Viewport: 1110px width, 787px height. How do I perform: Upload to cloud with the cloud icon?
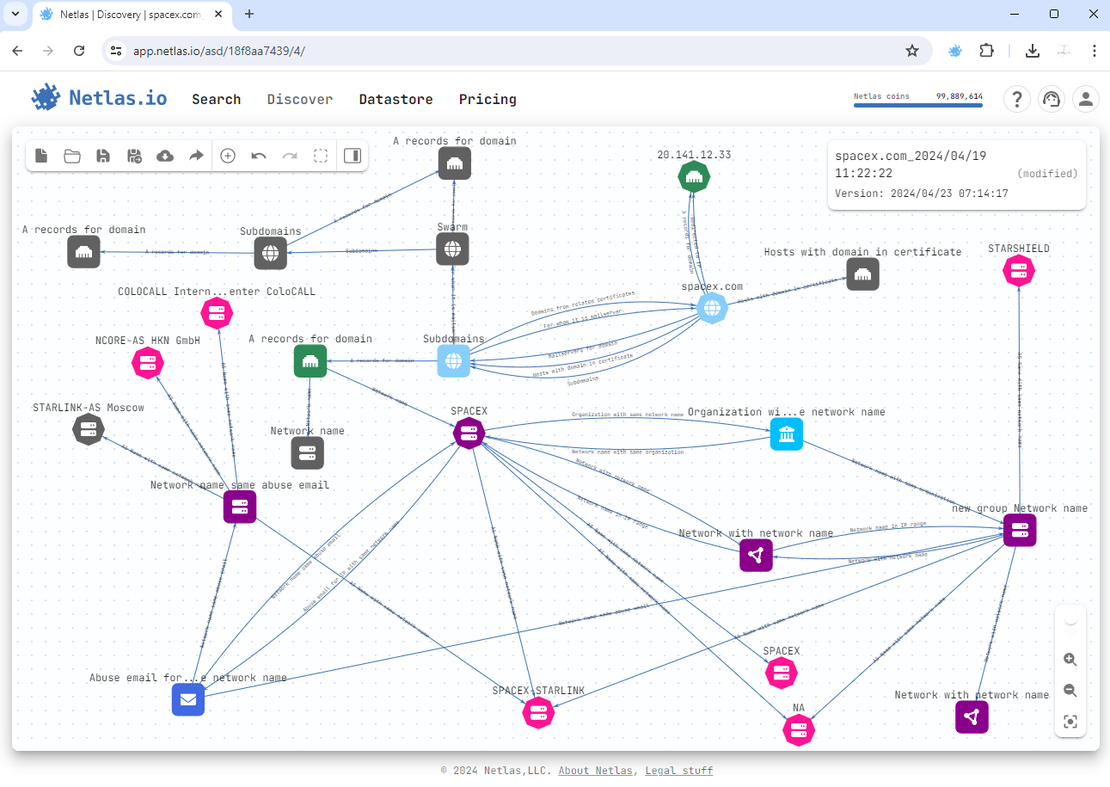point(165,156)
